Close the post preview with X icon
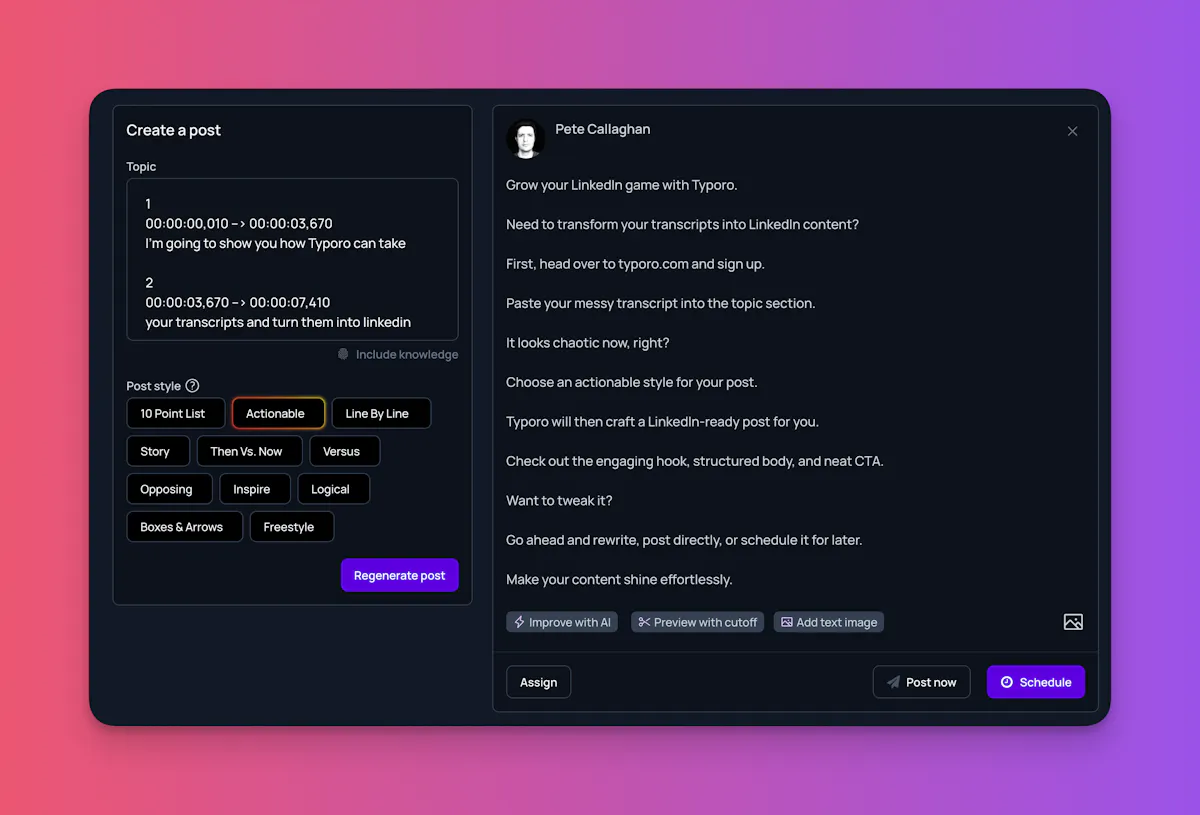Image resolution: width=1200 pixels, height=815 pixels. [x=1072, y=131]
